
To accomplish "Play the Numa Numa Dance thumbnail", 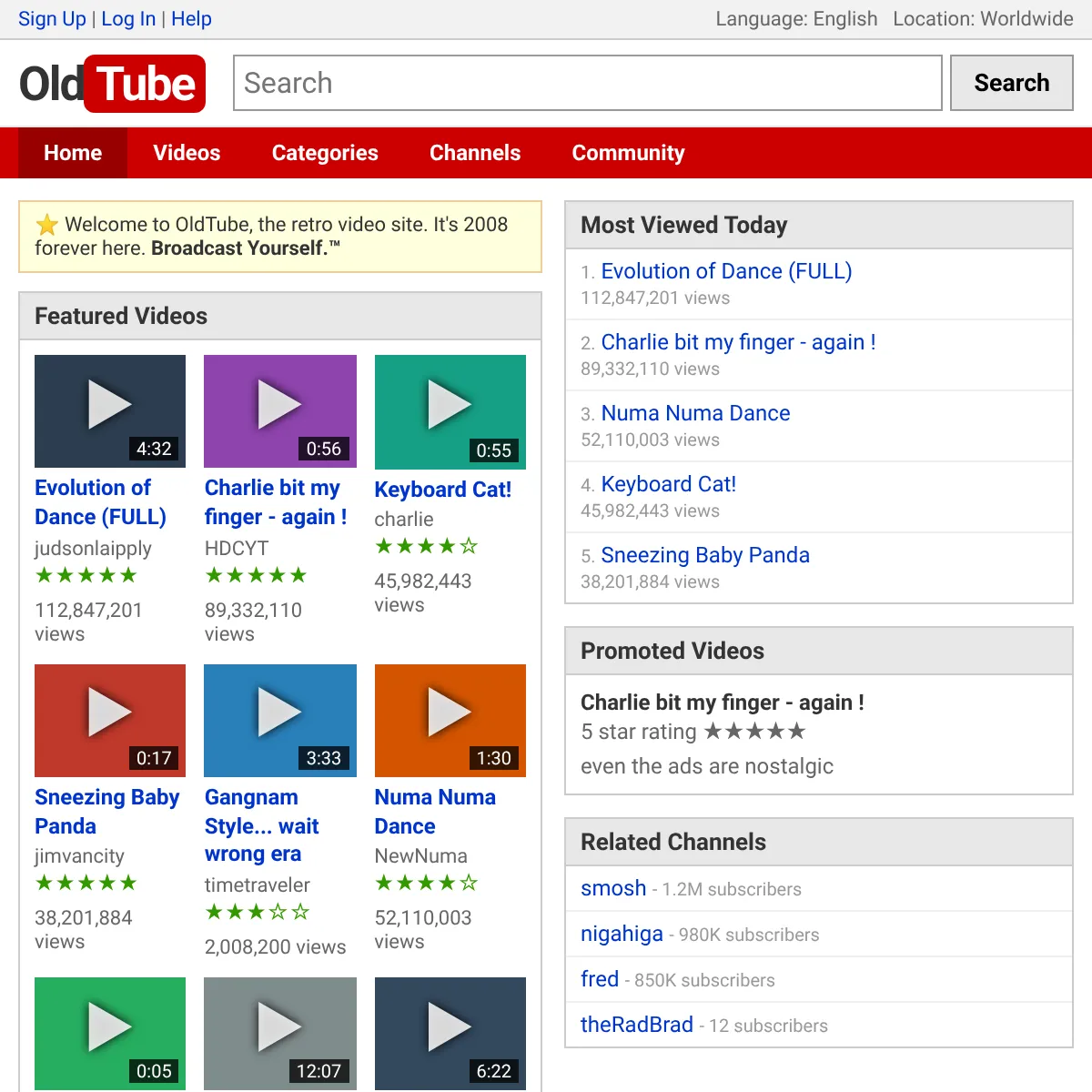I will click(450, 721).
